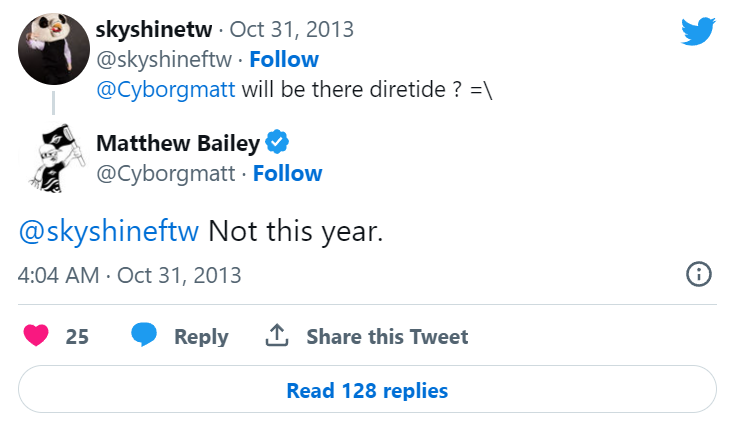735x430 pixels.
Task: Click the Read 128 replies button
Action: pos(367,390)
